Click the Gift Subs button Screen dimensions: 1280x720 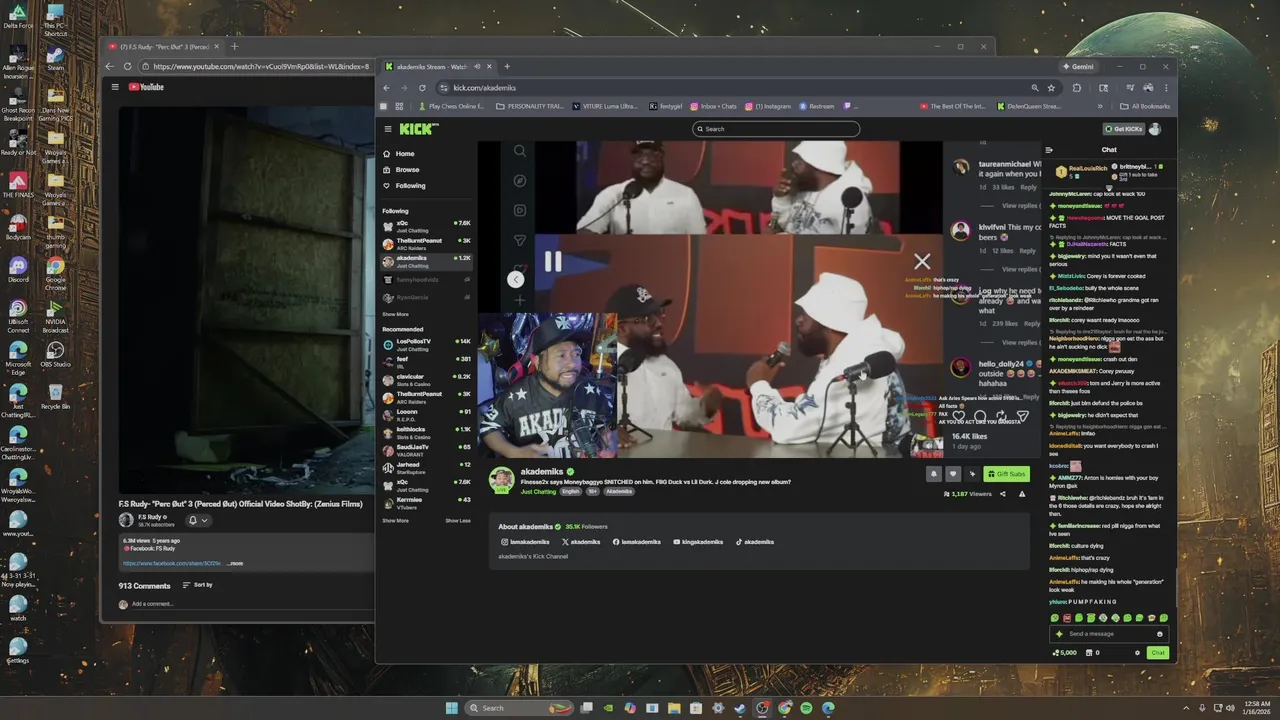(x=1006, y=474)
